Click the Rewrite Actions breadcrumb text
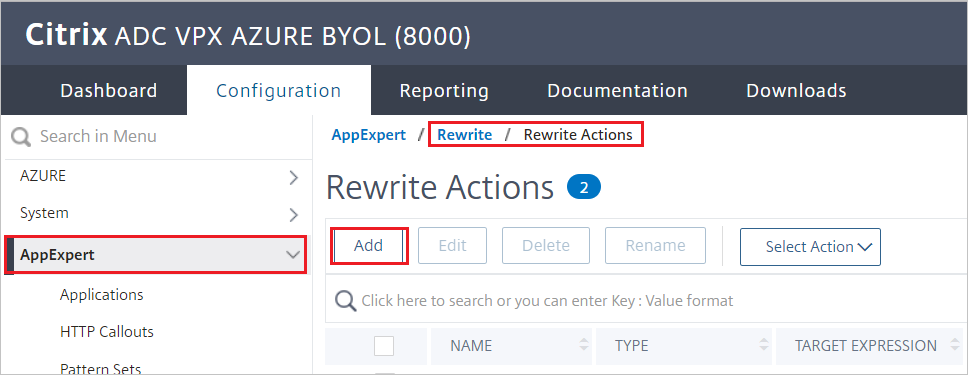 pyautogui.click(x=578, y=135)
